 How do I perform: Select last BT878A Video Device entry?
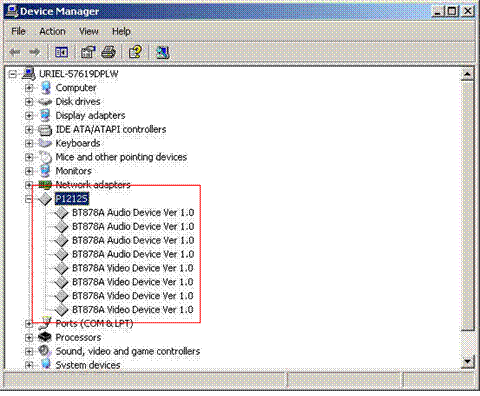coord(133,310)
